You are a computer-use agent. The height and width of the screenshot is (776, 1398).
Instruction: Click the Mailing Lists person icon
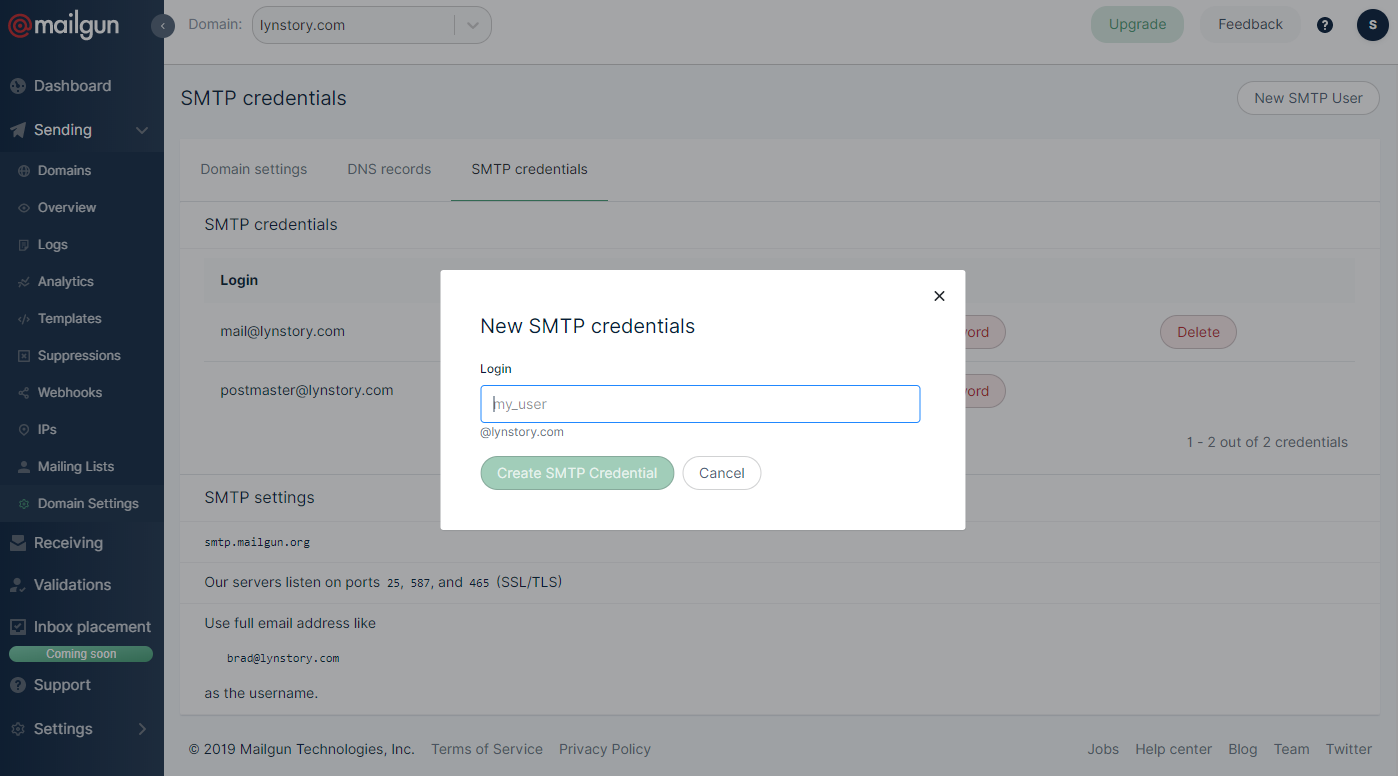[x=24, y=467]
